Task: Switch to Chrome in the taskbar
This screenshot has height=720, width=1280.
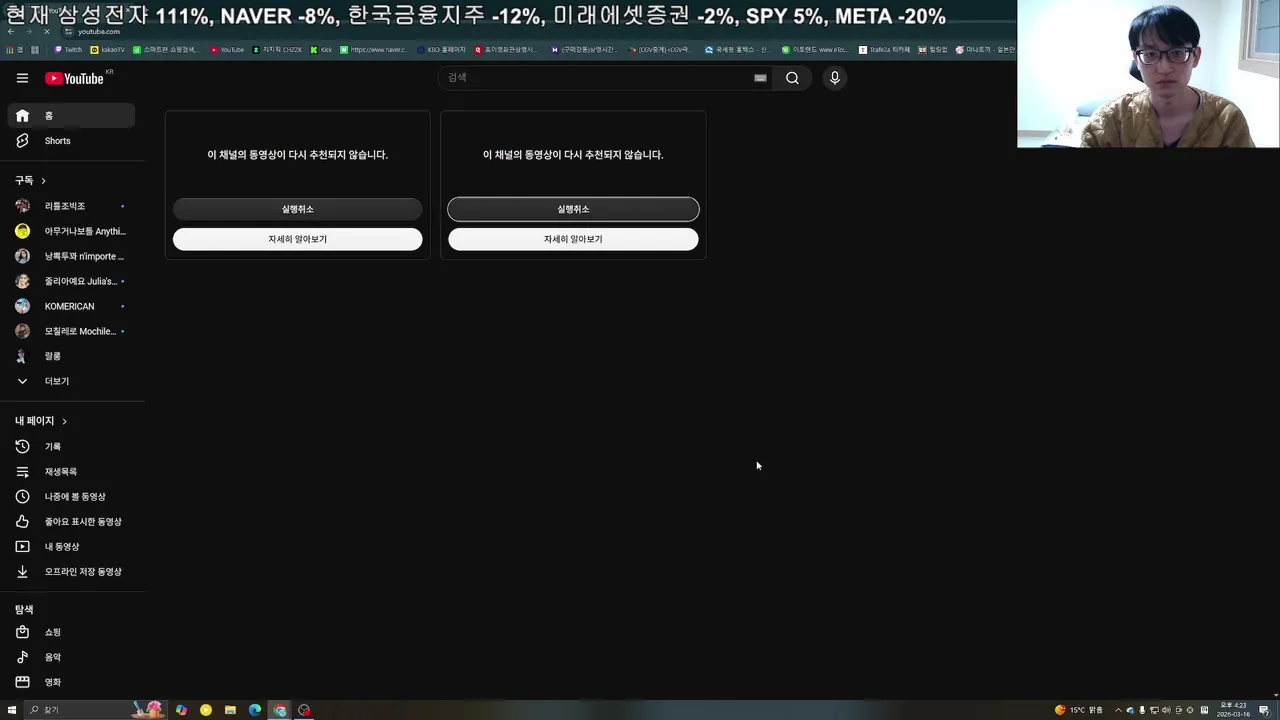Action: click(280, 710)
